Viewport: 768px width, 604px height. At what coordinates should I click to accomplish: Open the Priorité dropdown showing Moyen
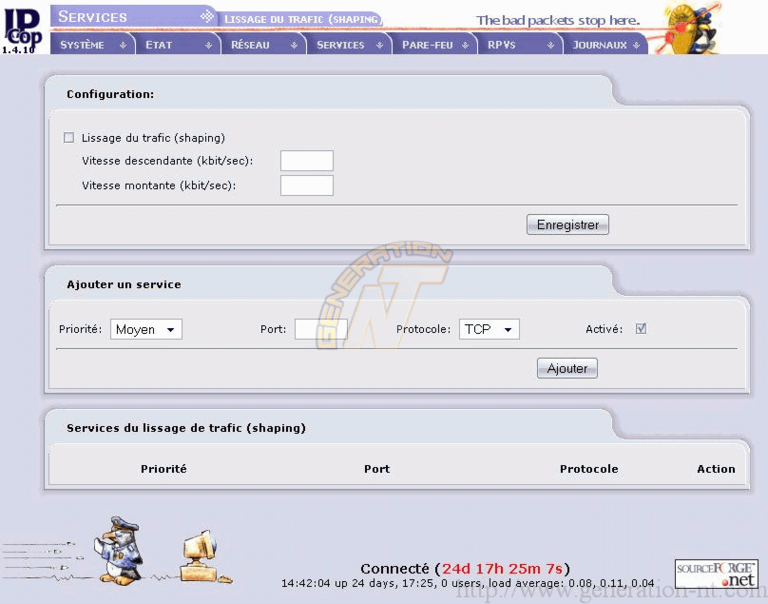pos(146,329)
